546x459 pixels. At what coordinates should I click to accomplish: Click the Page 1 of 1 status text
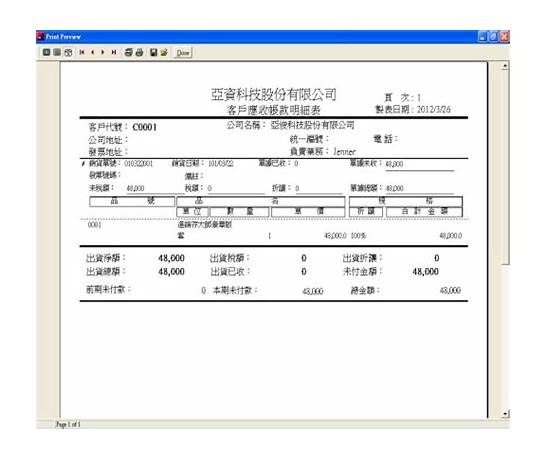[x=68, y=424]
